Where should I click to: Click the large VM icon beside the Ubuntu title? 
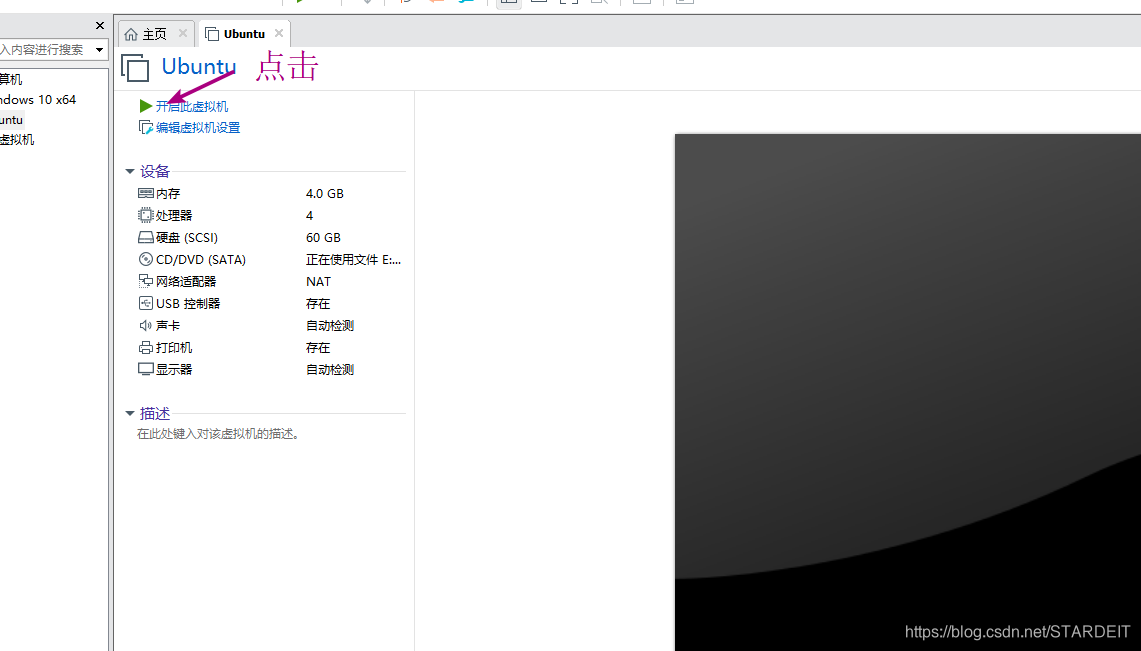135,68
